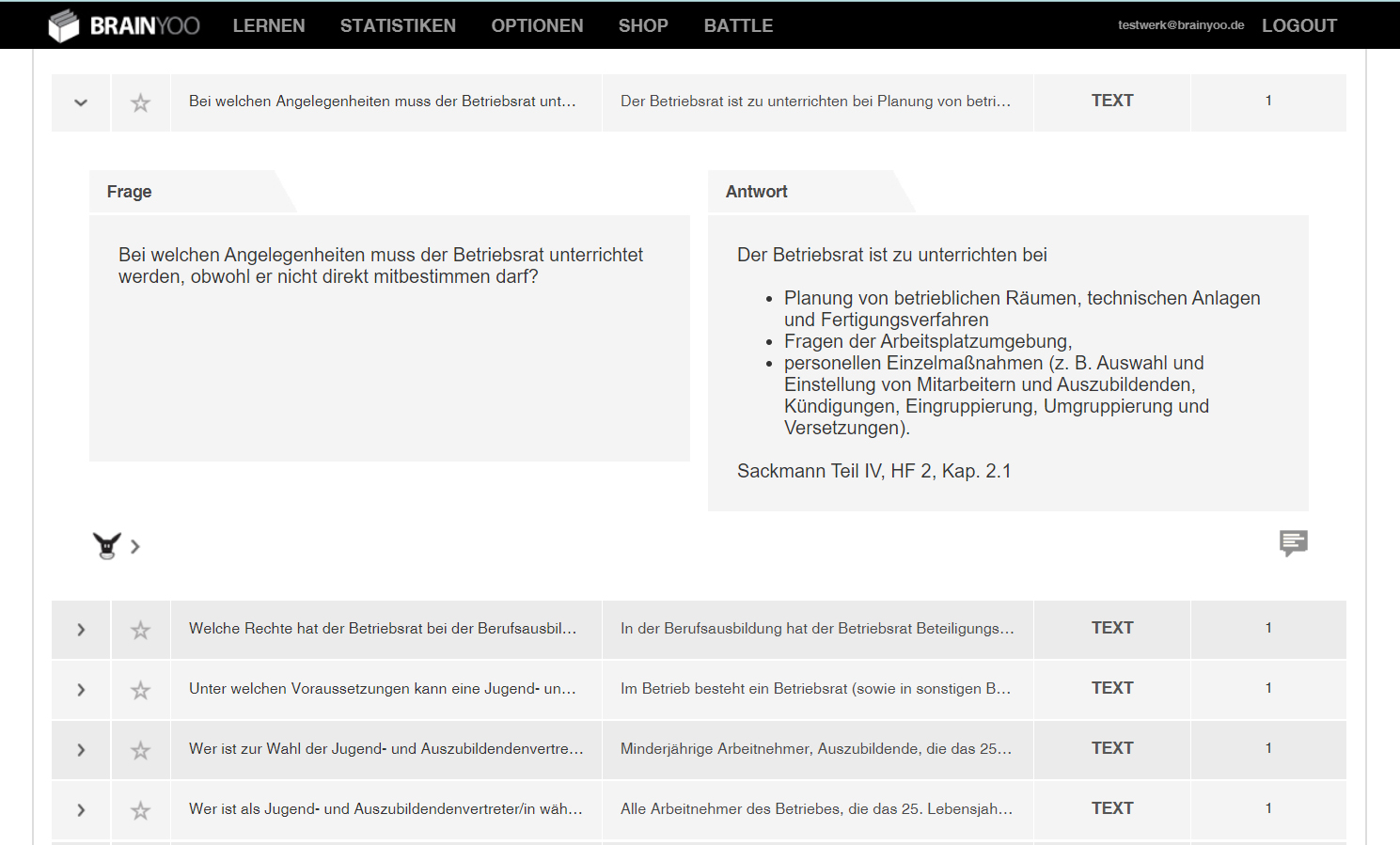Mark 'Wer ist zur Wahl' card as favorite

(140, 750)
